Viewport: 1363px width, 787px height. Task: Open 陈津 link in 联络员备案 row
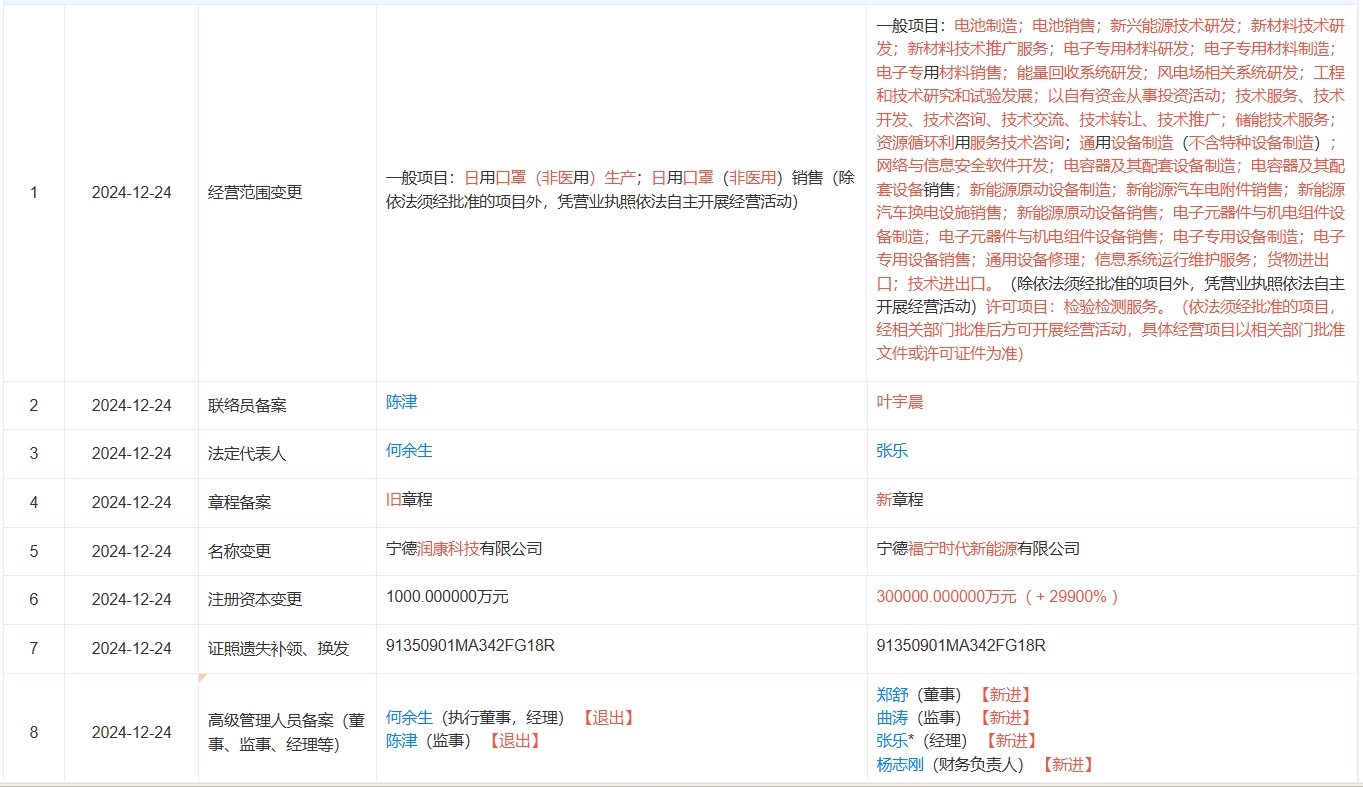tap(401, 402)
